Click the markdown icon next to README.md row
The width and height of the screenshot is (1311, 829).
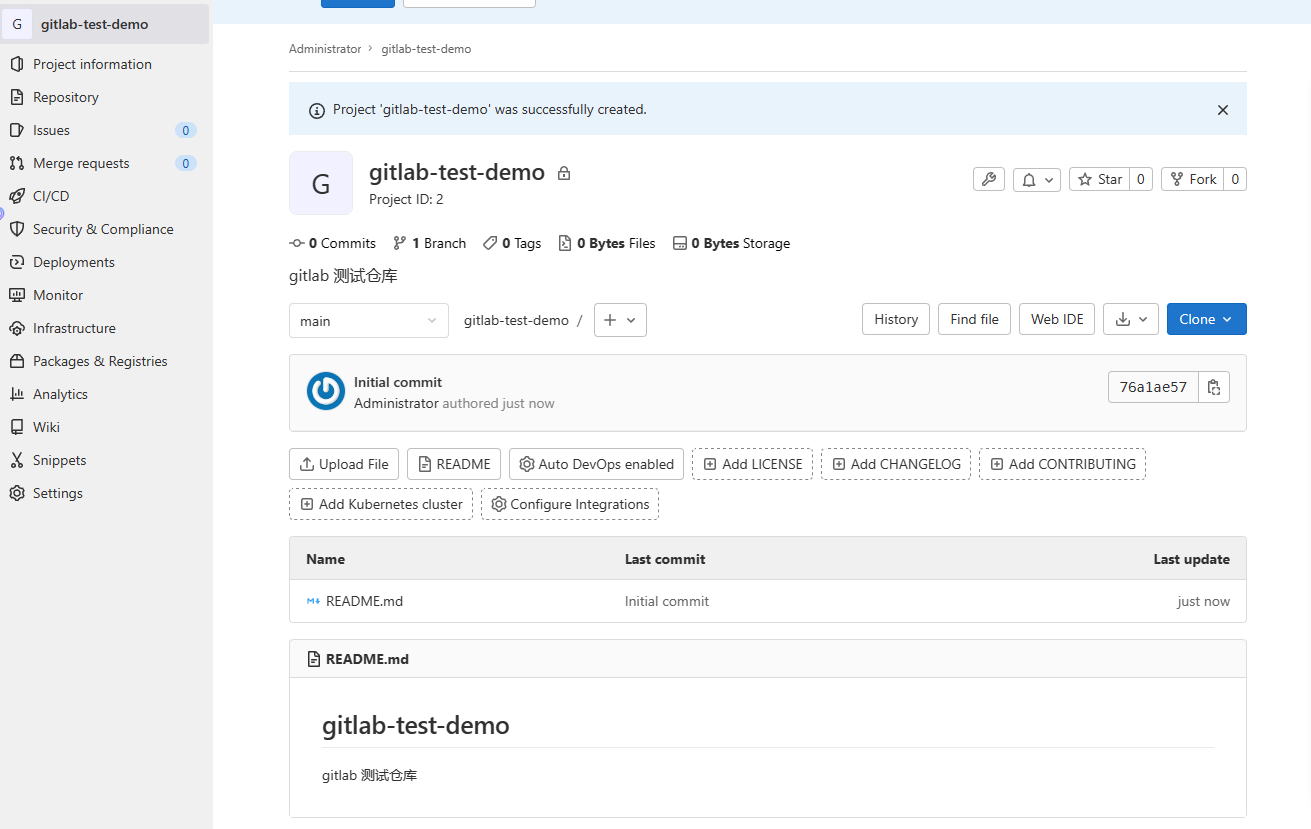[x=313, y=601]
